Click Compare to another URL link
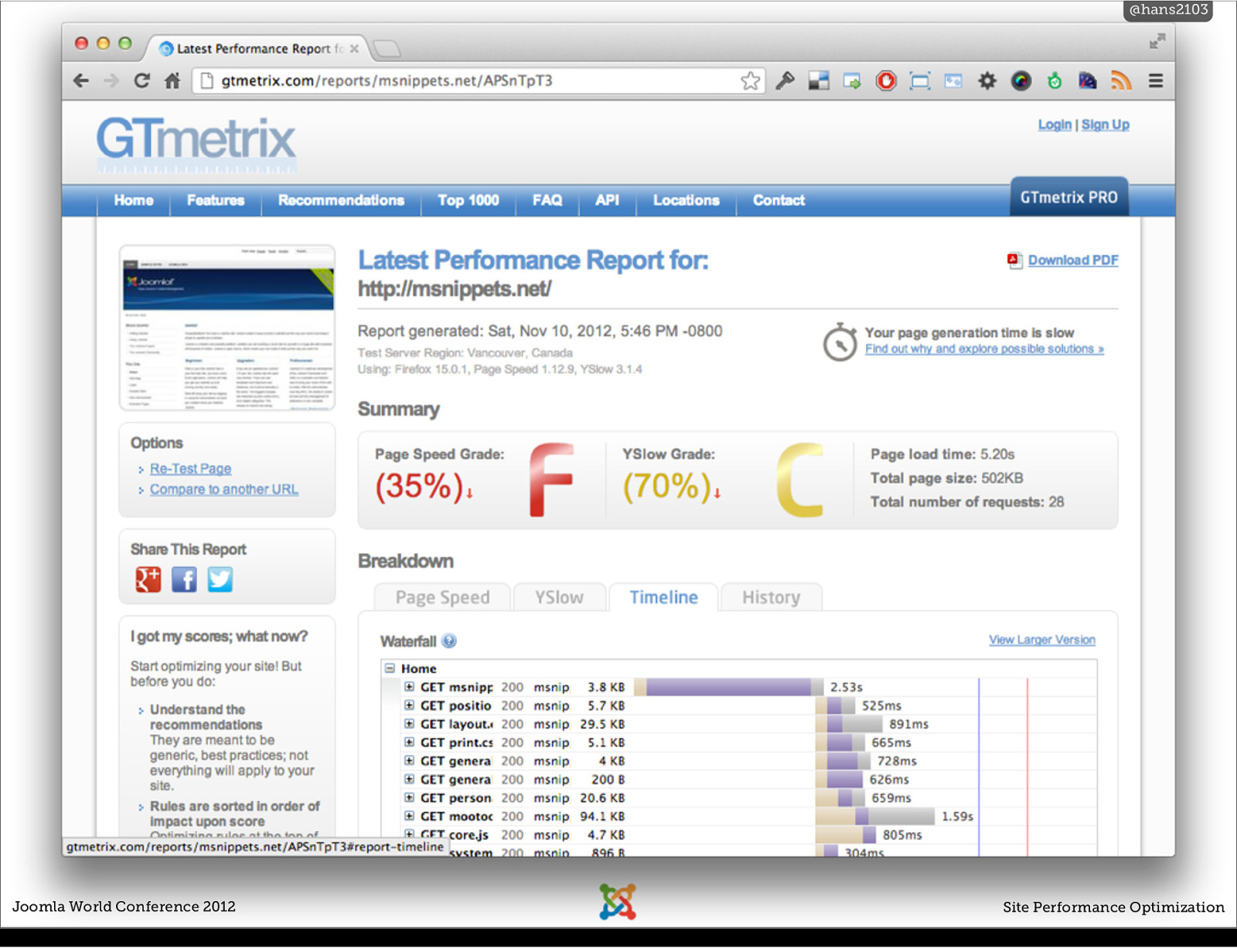Screen dimensions: 1237x952 point(224,489)
